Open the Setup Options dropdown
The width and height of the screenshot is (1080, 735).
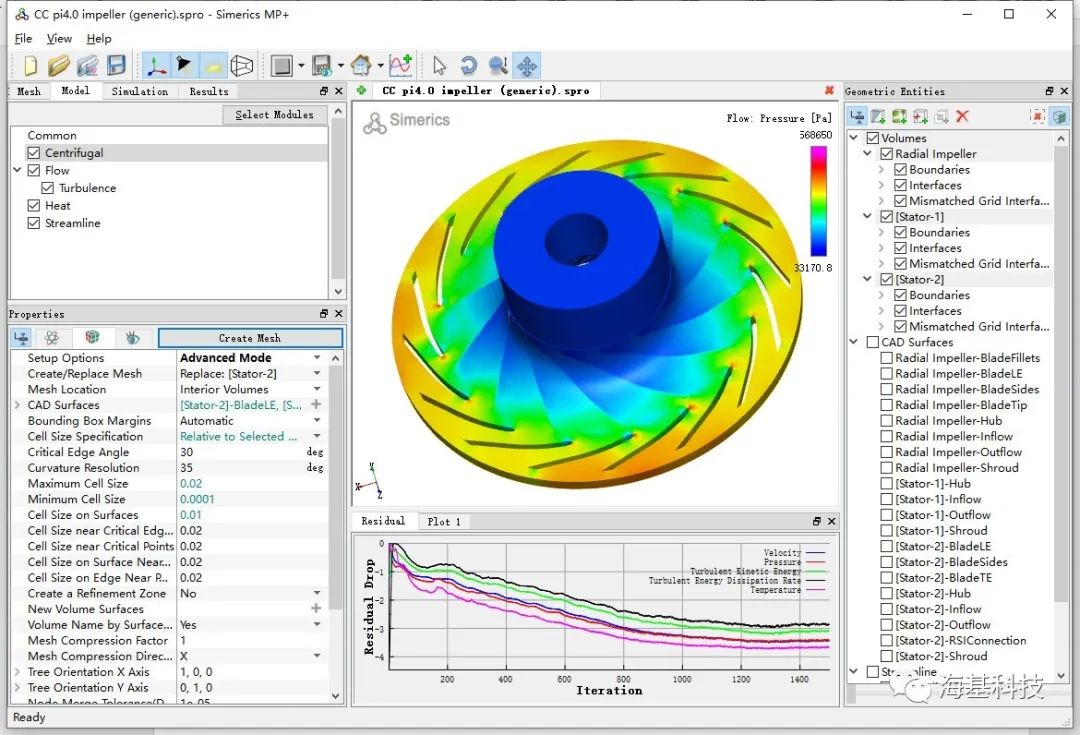click(x=317, y=358)
